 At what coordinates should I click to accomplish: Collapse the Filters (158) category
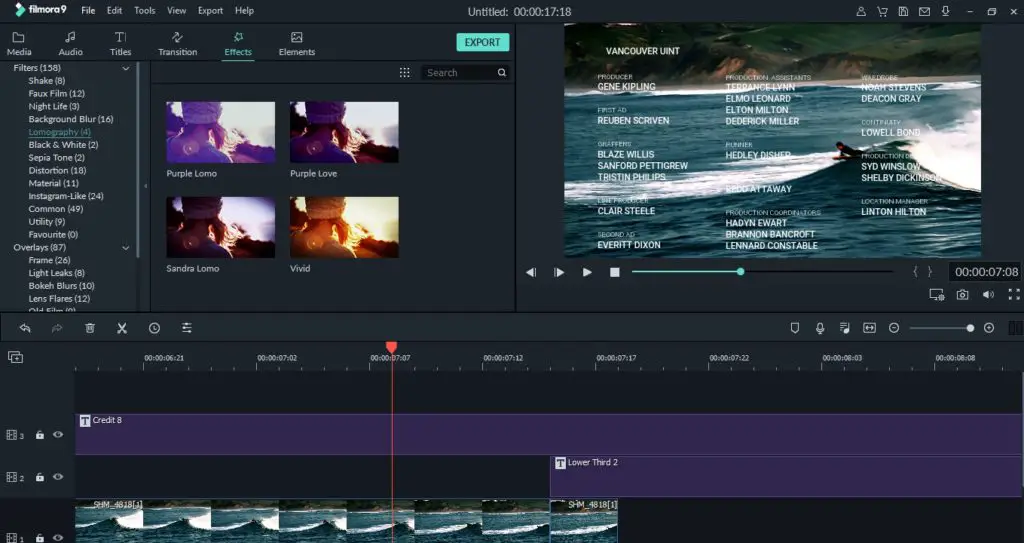tap(126, 68)
